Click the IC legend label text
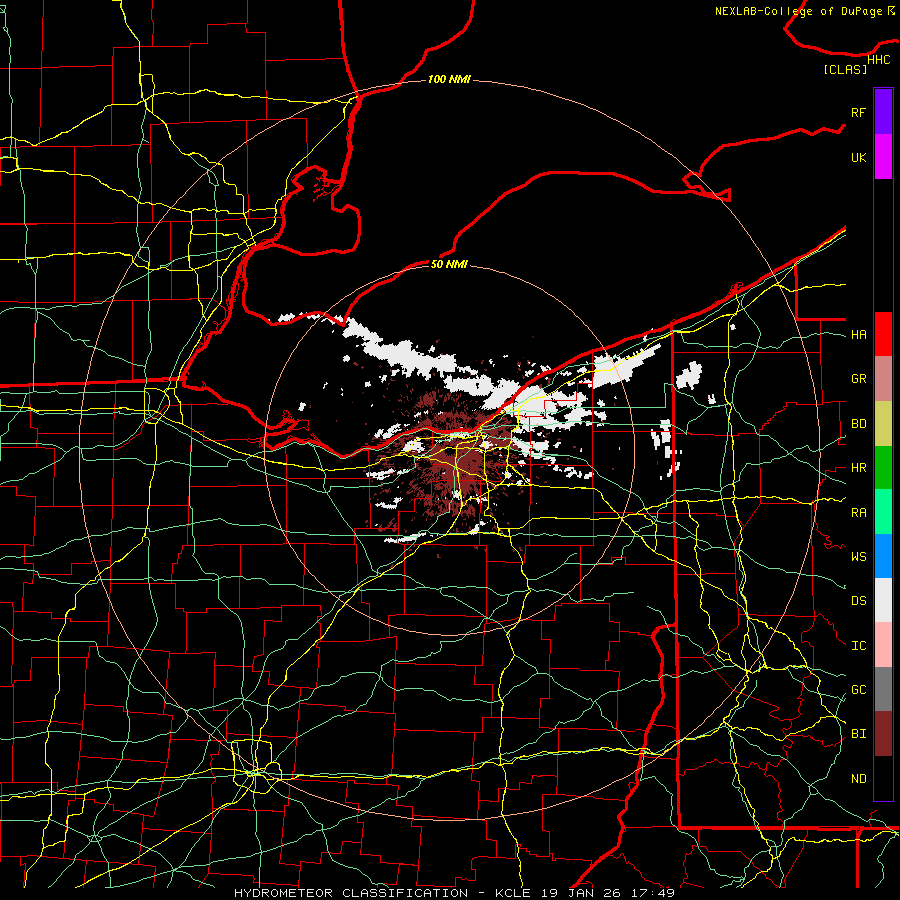This screenshot has height=900, width=900. tap(858, 646)
